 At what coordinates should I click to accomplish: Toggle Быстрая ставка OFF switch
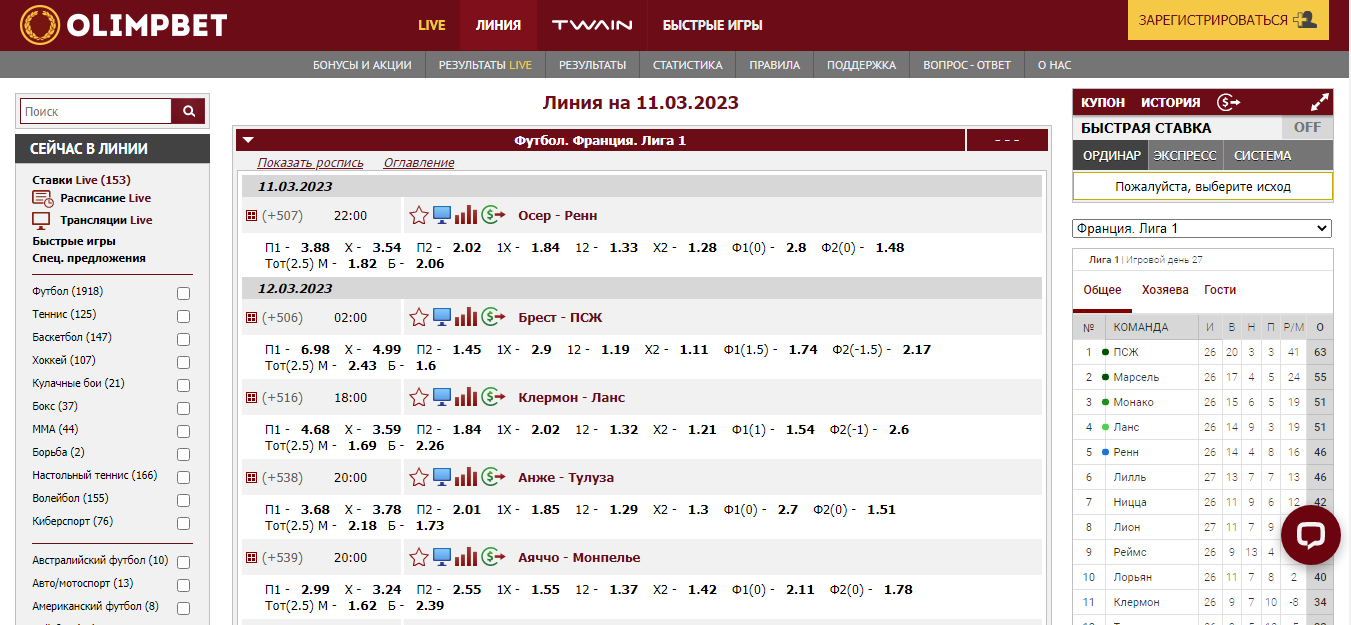click(x=1307, y=128)
